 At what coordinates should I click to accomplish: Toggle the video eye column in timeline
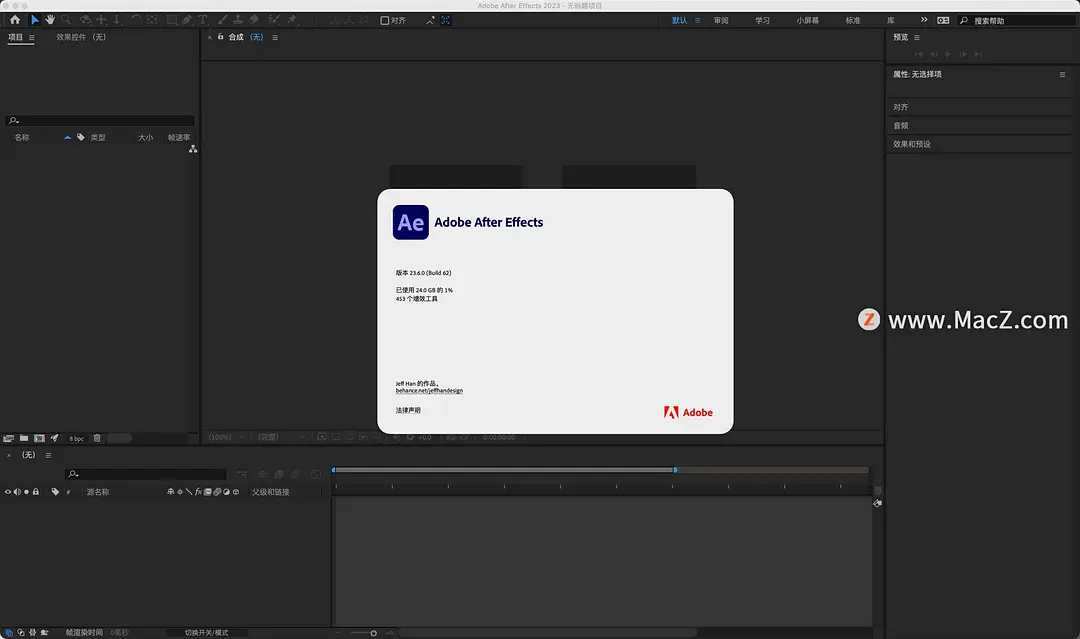tap(8, 492)
